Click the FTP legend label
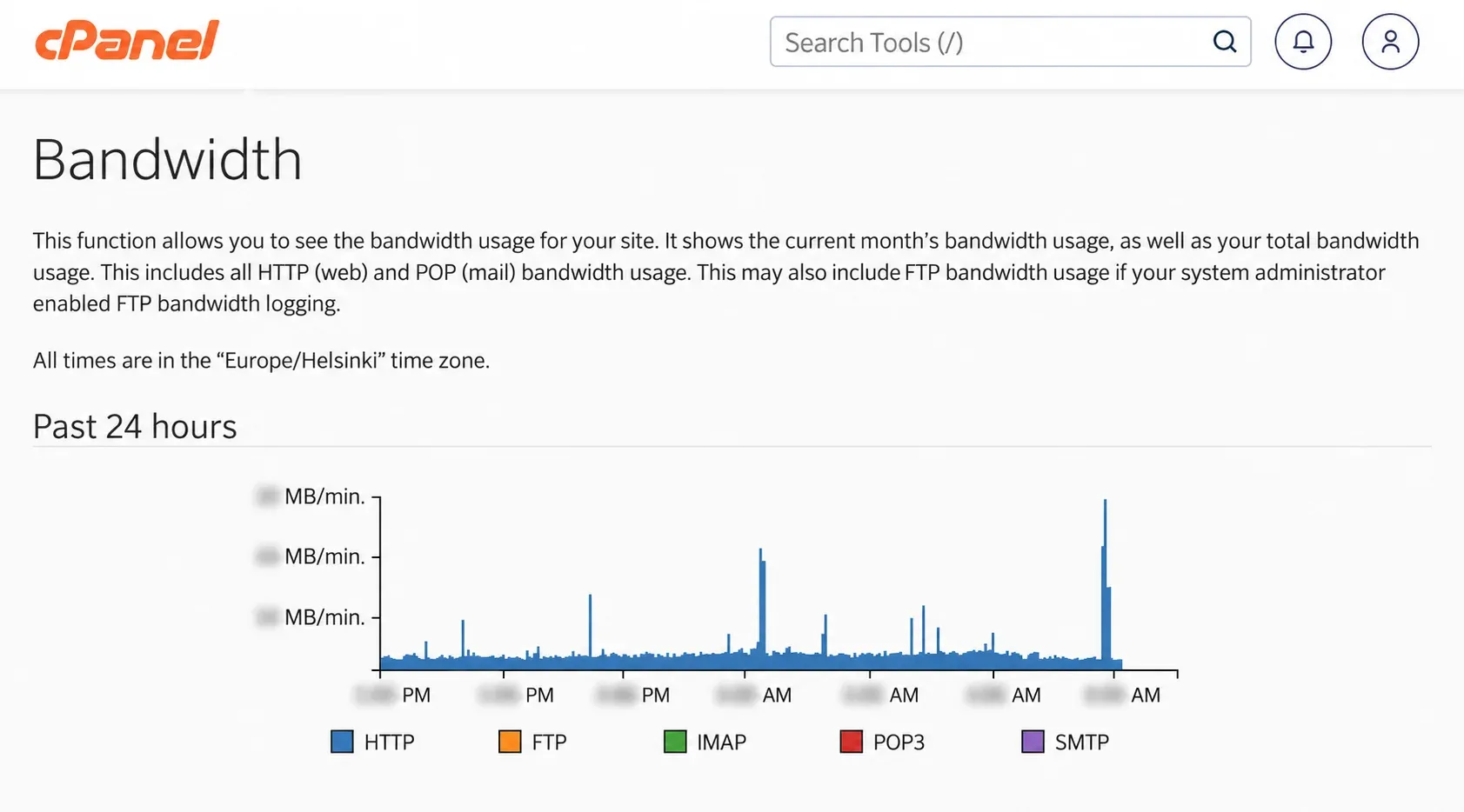This screenshot has height=812, width=1464. (x=549, y=742)
